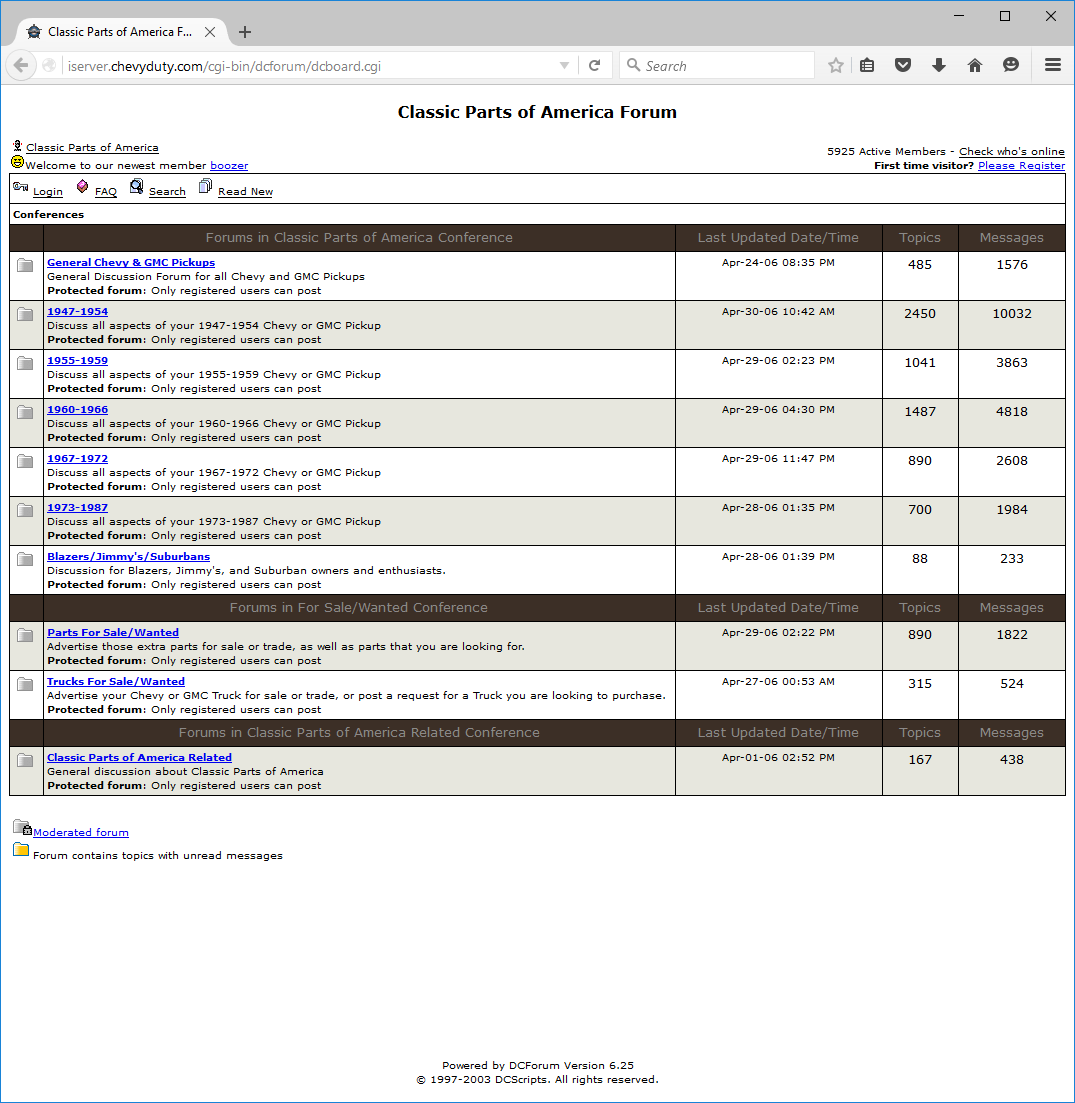Click the folder icon beside 1947-1954 forum
Screen dimensions: 1075x1103
[26, 314]
